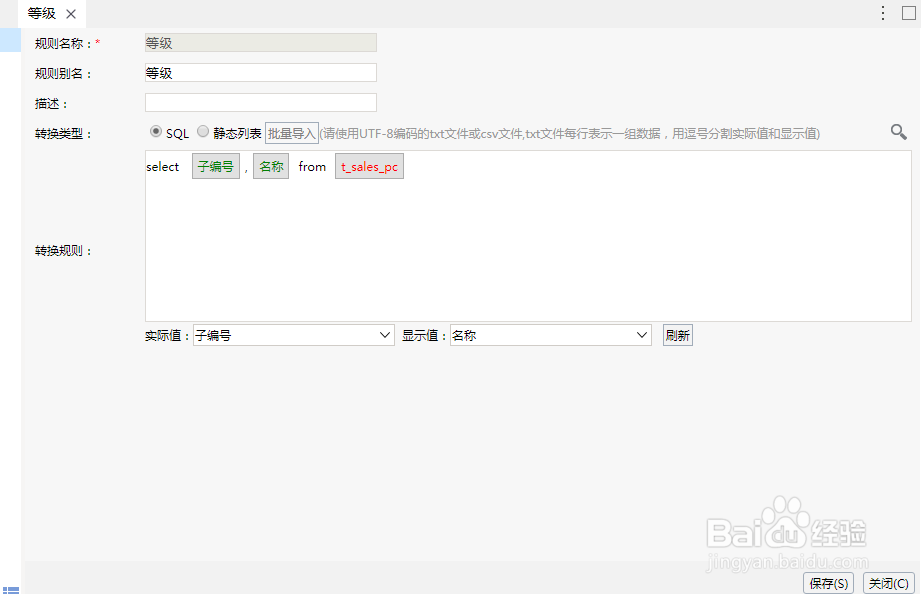Select the SQL radio button
921x594 pixels.
156,132
